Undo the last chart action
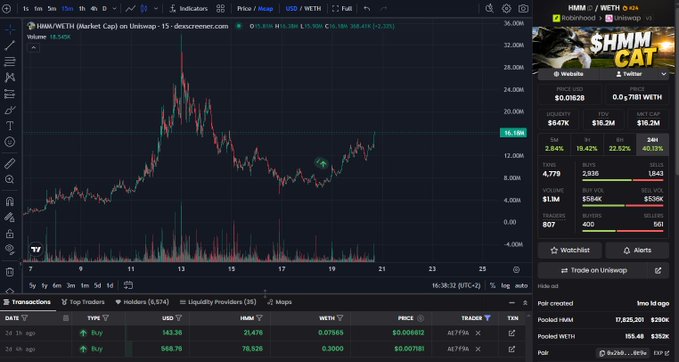Viewport: 679px width, 362px height. click(367, 8)
